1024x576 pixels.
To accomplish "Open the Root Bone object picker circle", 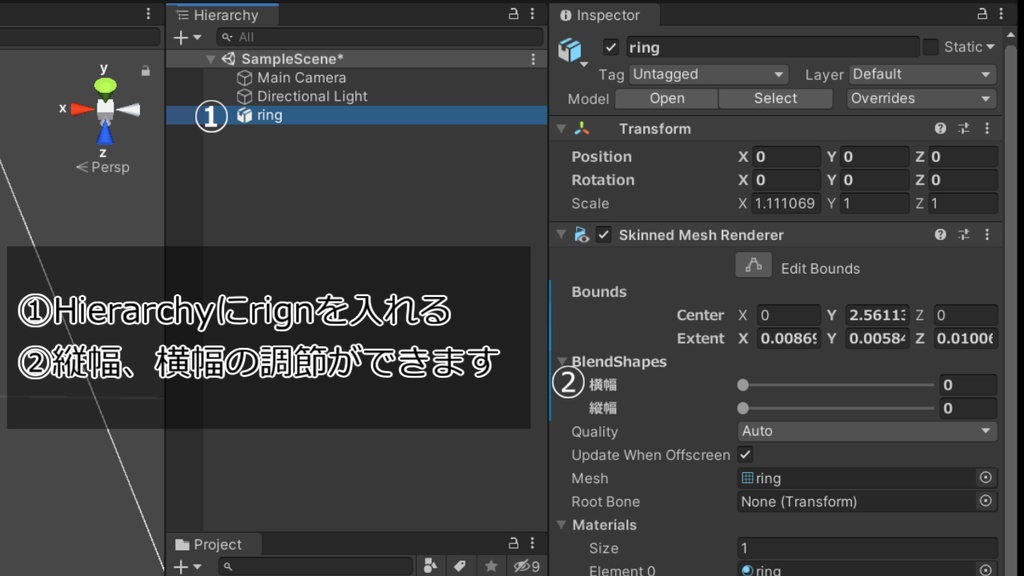I will [988, 501].
